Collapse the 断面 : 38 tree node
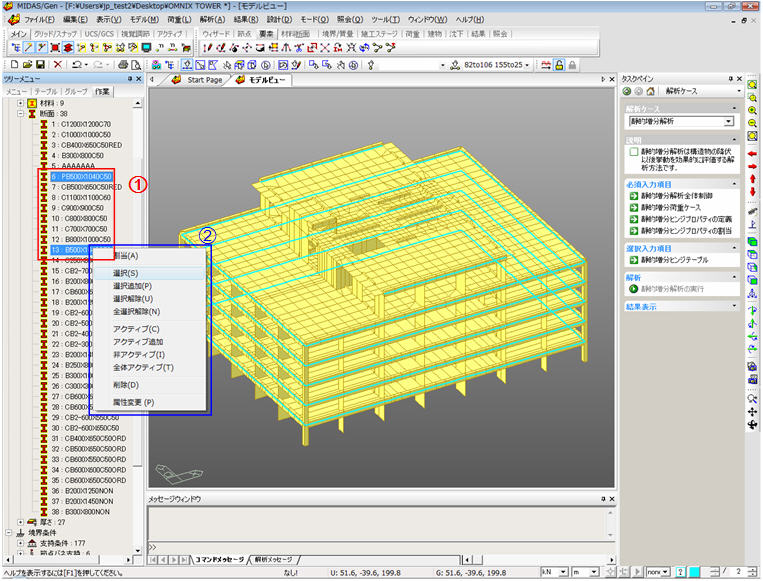This screenshot has width=763, height=581. [x=20, y=114]
